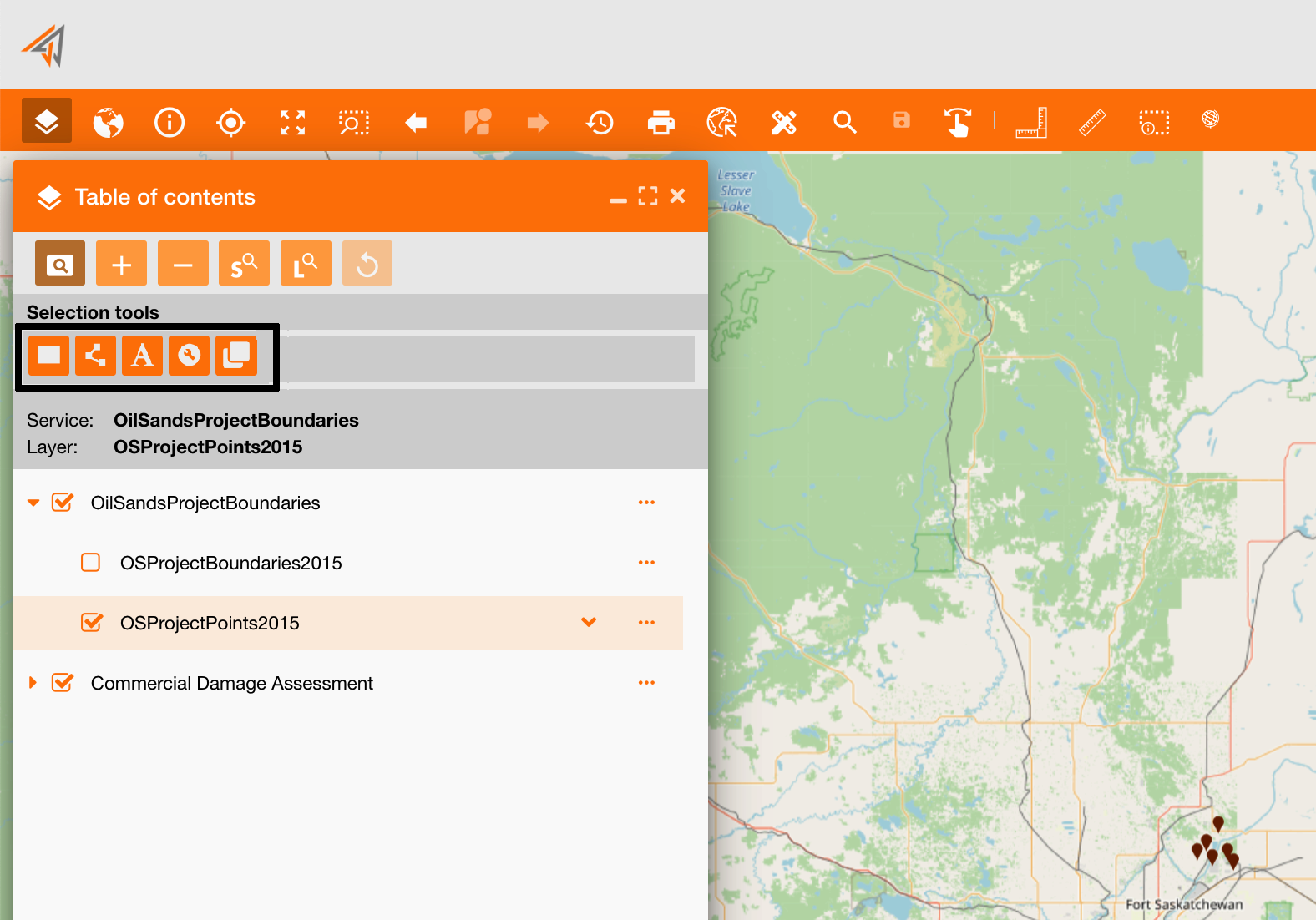Click the plus expand all button
This screenshot has width=1316, height=920.
(122, 264)
